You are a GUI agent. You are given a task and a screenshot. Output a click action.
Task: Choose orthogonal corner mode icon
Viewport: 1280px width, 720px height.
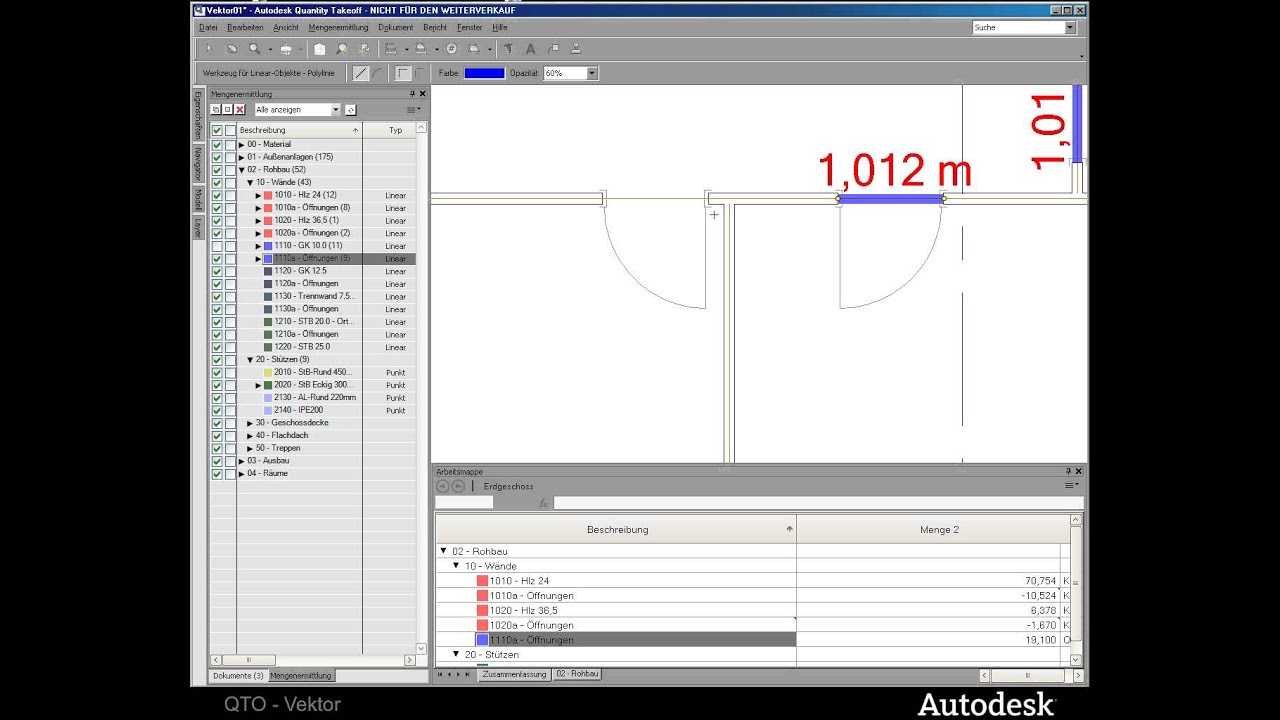pos(403,73)
